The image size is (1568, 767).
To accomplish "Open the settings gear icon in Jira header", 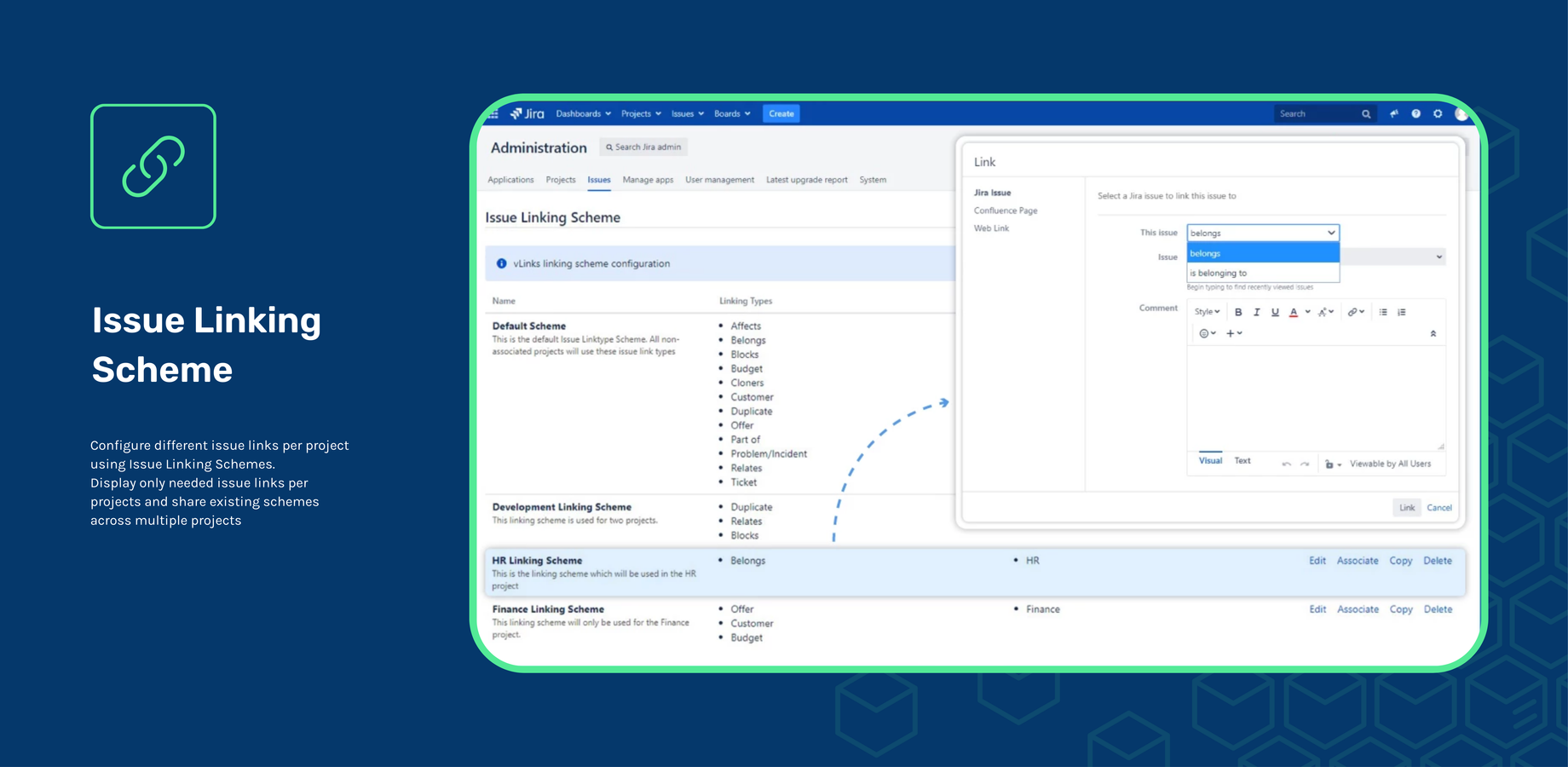I will 1438,113.
